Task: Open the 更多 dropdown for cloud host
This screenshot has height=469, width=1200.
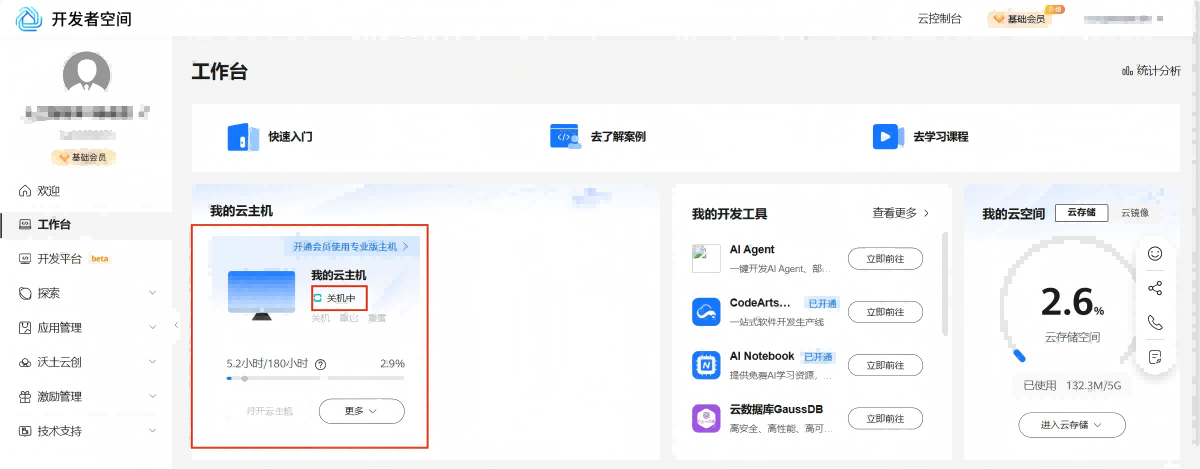Action: click(361, 411)
